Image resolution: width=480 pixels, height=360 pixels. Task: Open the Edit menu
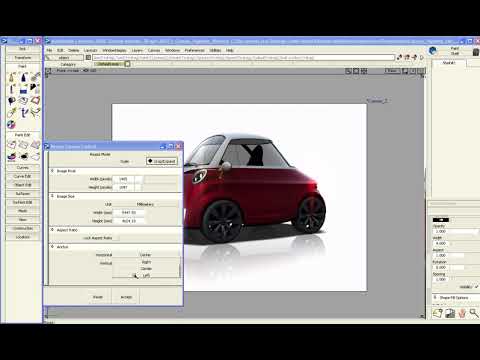tap(60, 50)
